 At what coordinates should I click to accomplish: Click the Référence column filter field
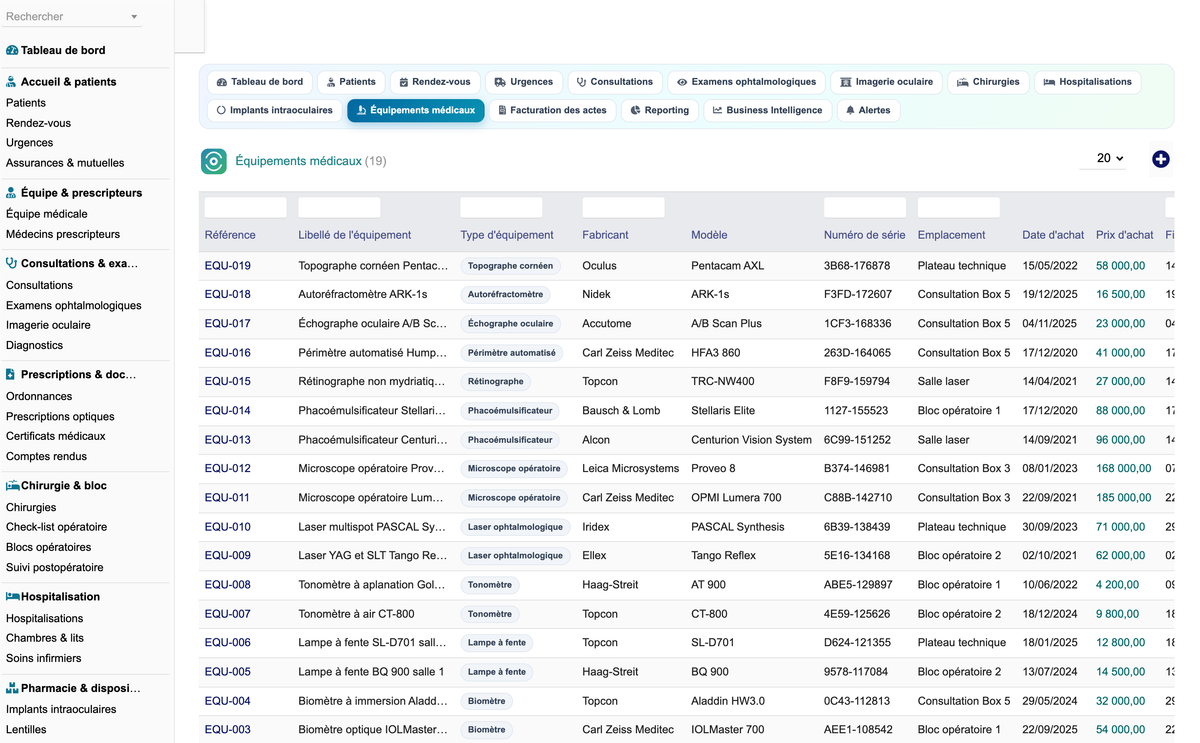click(246, 207)
